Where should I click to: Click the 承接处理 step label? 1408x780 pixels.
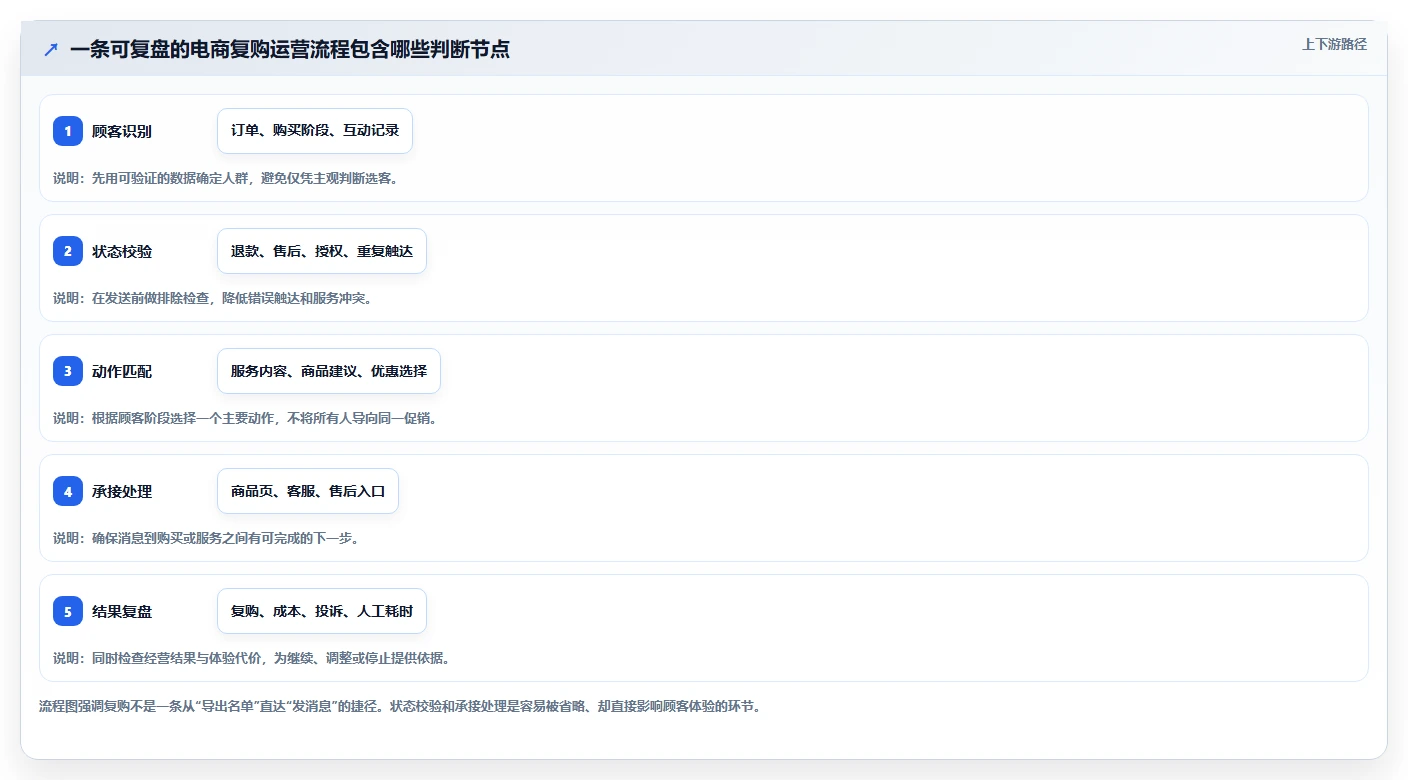pos(122,491)
